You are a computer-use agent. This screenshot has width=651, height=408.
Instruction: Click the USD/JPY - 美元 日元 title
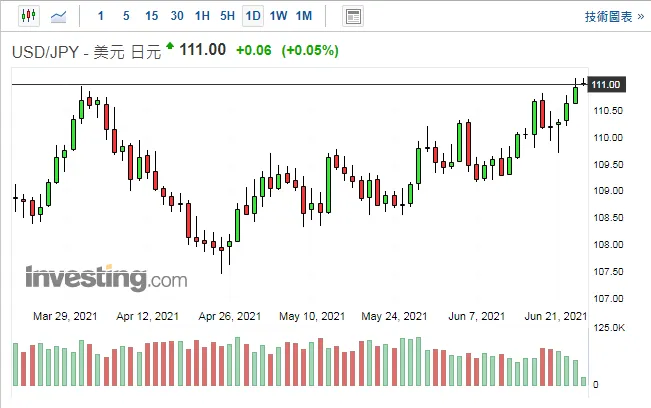point(86,52)
